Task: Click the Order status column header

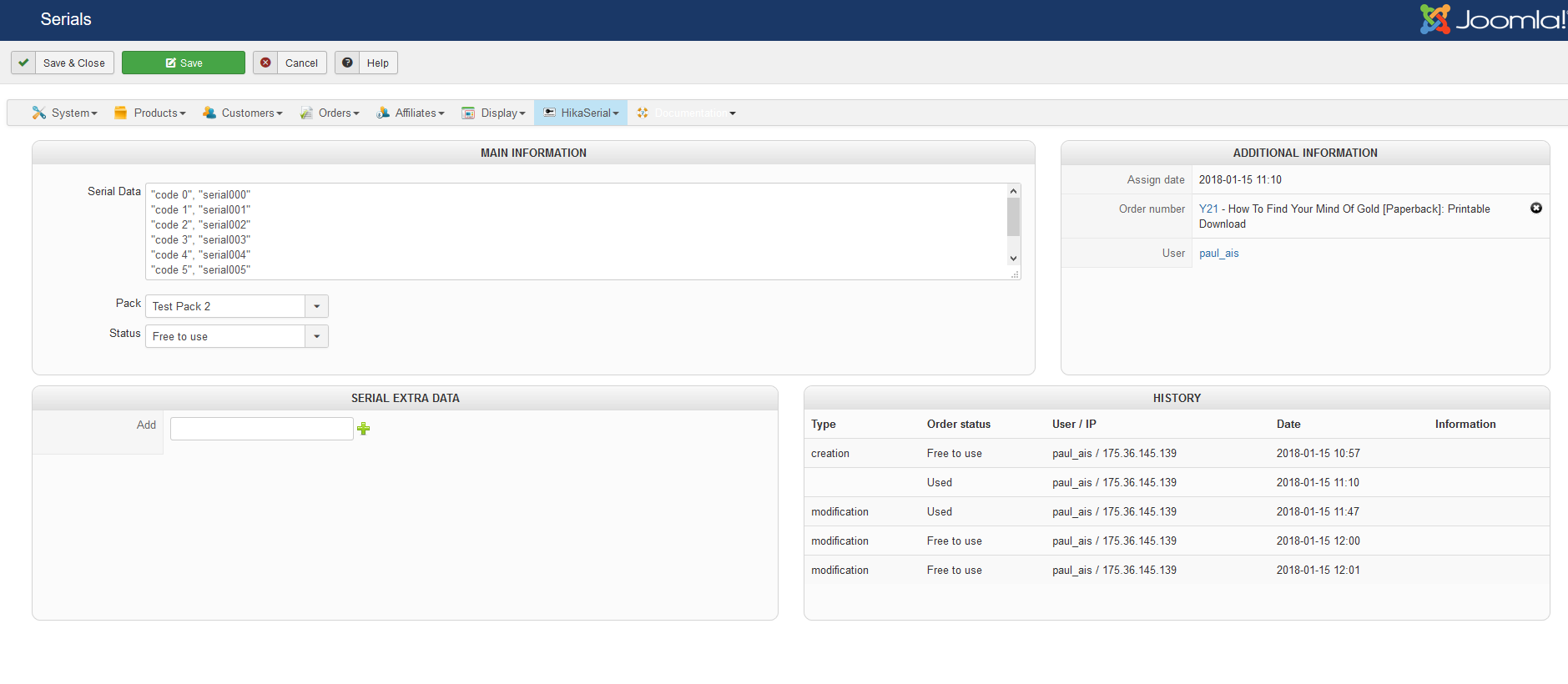Action: (x=959, y=424)
